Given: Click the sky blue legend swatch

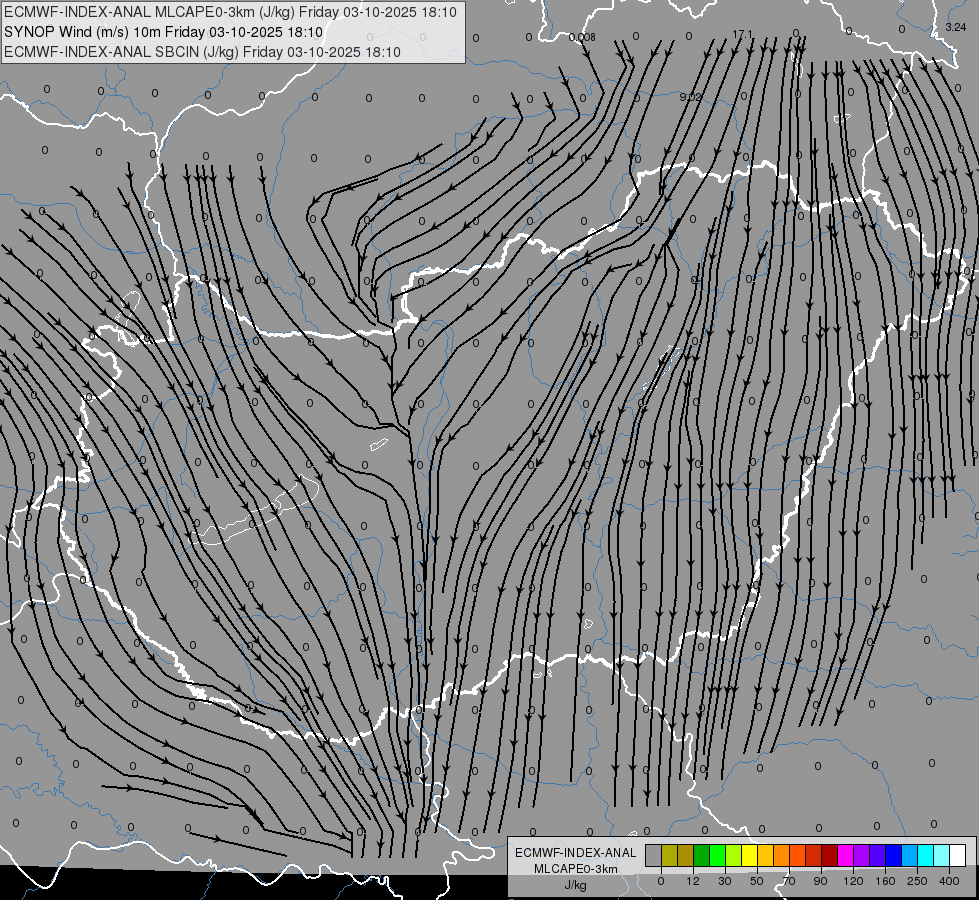Looking at the screenshot, I should (x=910, y=856).
